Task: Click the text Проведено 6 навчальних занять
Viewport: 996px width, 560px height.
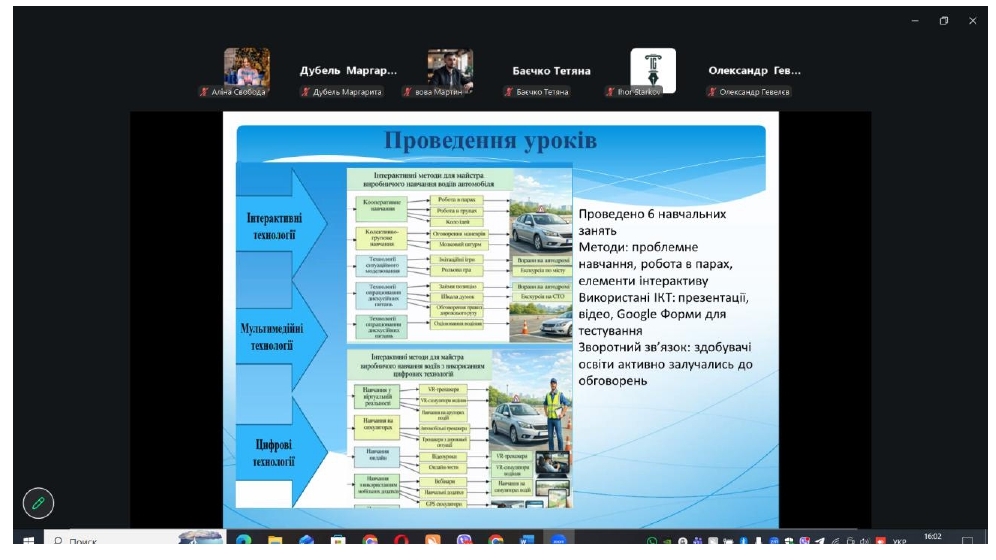Action: [652, 222]
